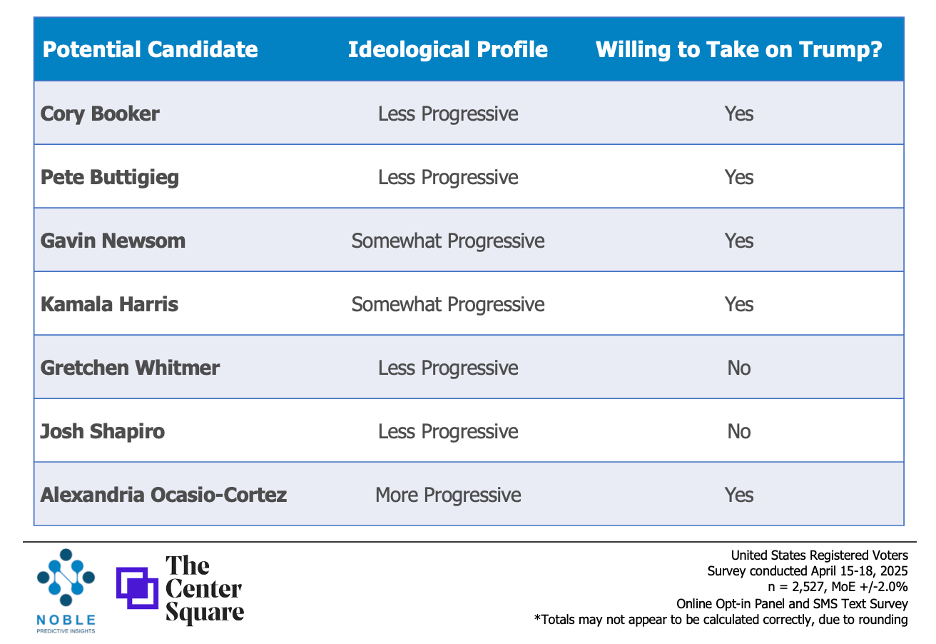936x644 pixels.
Task: Click the No value for Josh Shapiro
Action: 739,432
